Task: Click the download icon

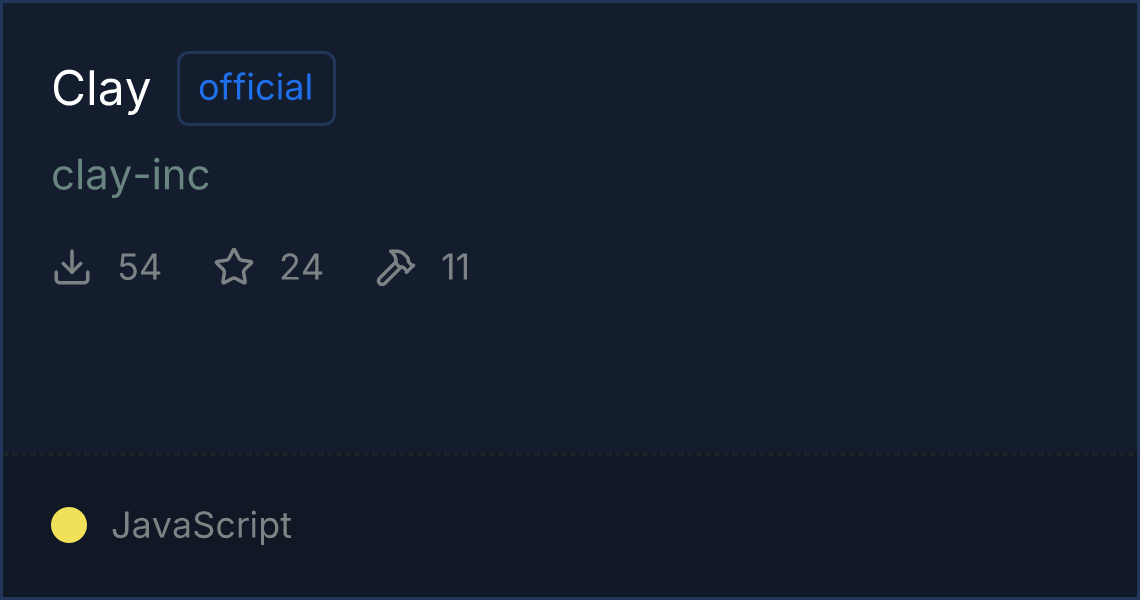Action: pyautogui.click(x=72, y=268)
